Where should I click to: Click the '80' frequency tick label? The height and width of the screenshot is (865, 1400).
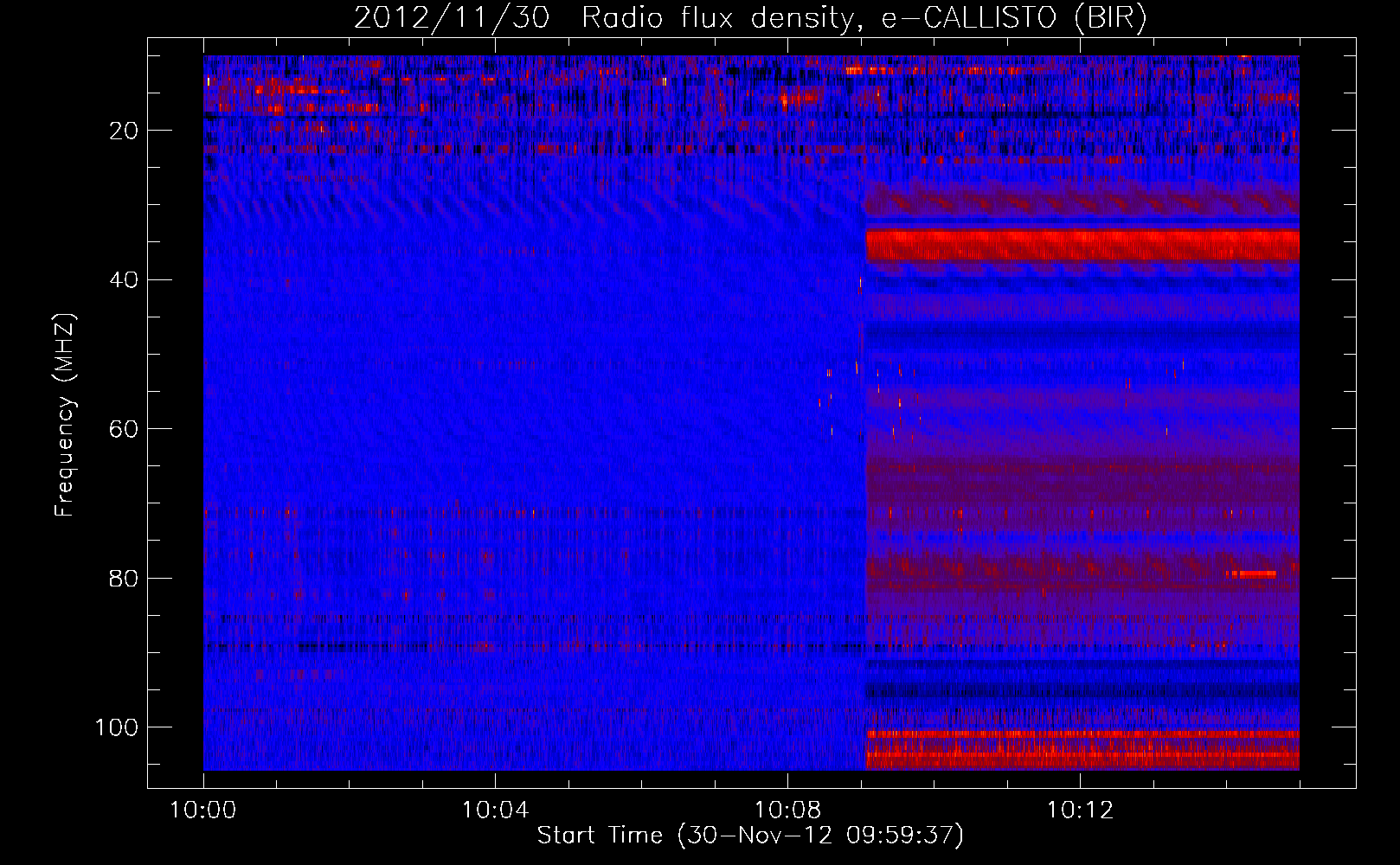point(125,579)
